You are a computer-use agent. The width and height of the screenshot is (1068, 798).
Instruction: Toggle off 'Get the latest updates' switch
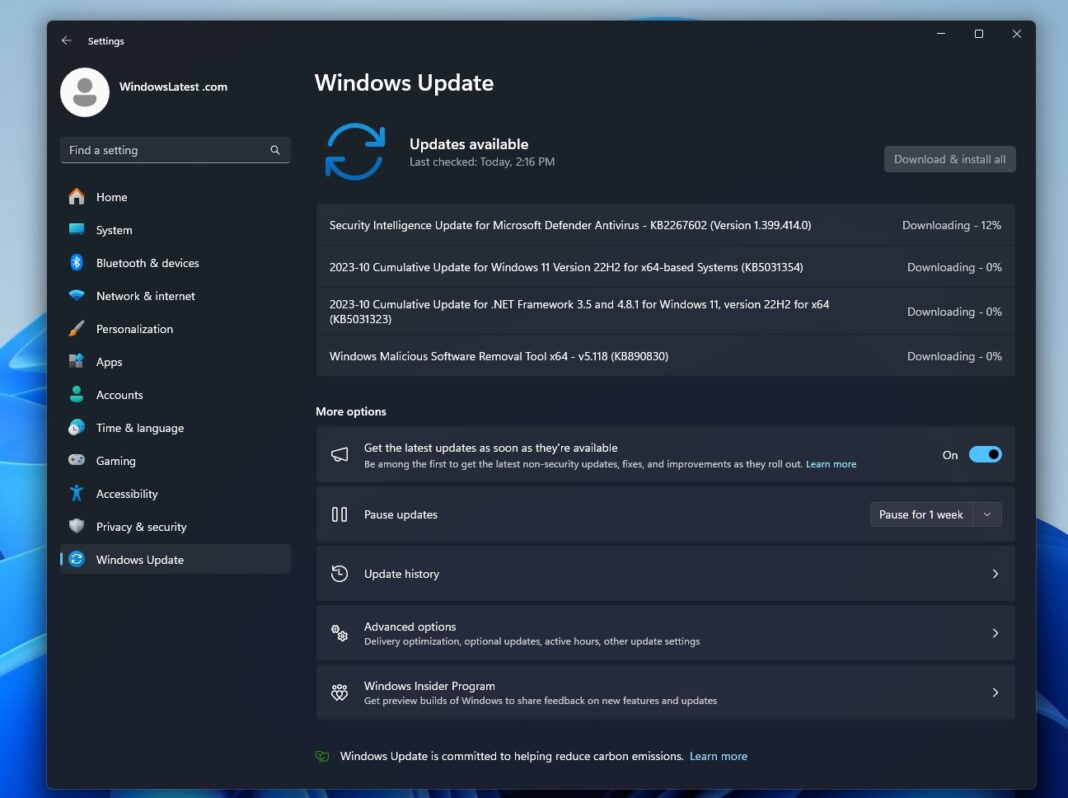pyautogui.click(x=985, y=454)
